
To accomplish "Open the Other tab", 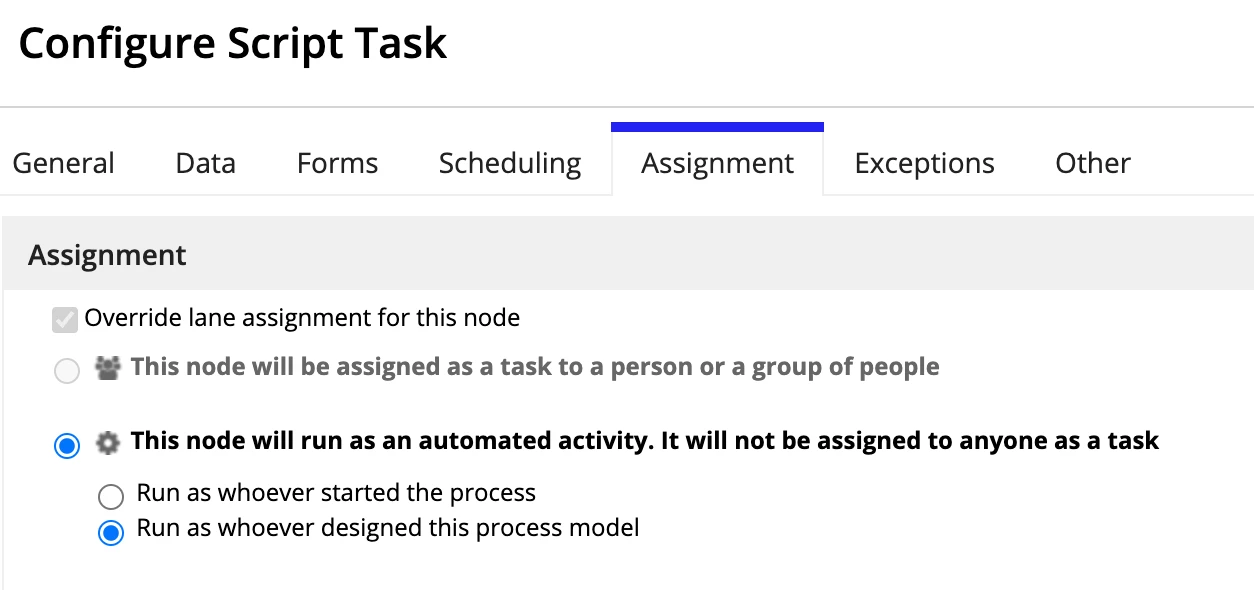I will click(1093, 163).
